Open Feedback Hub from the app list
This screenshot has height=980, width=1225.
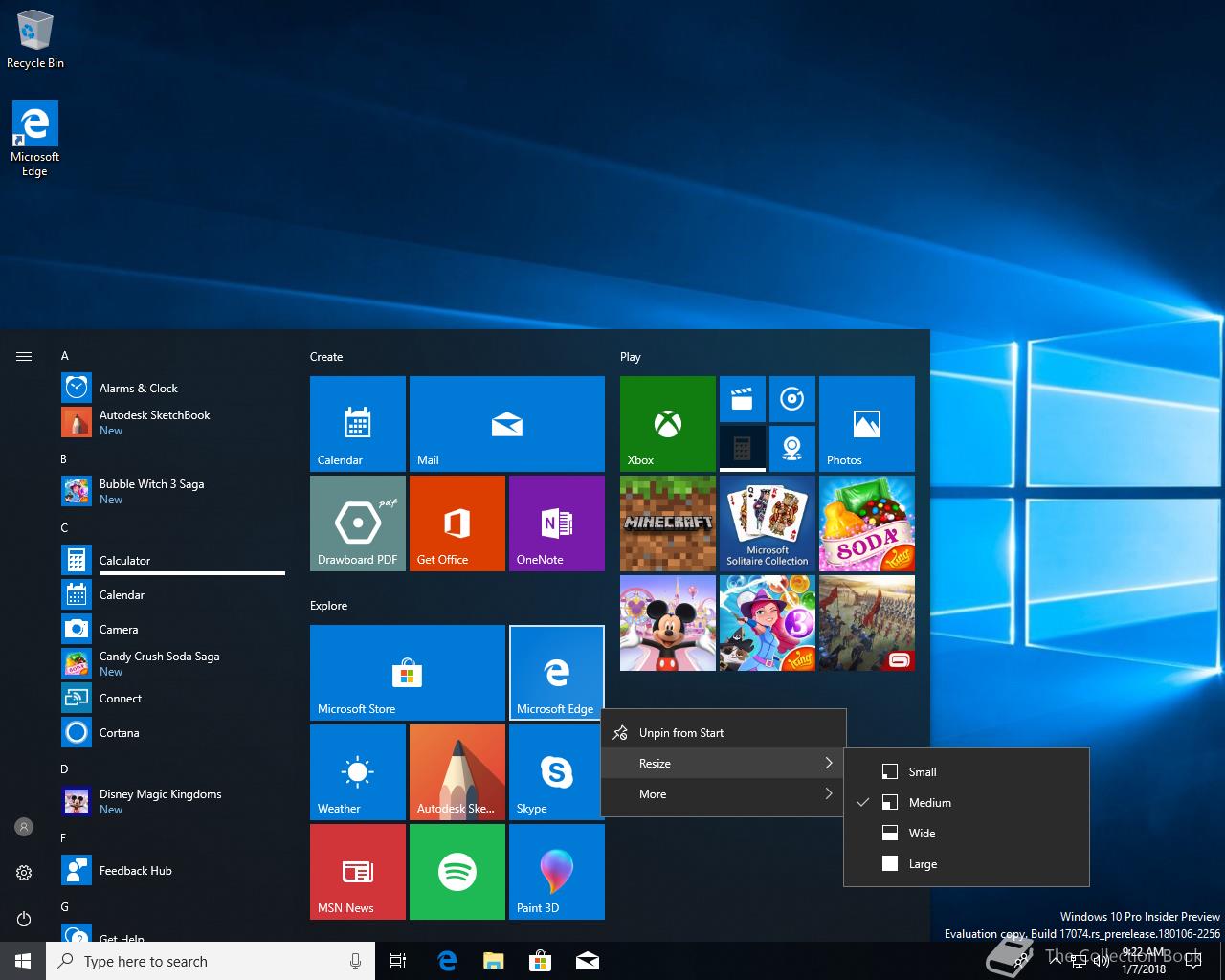click(x=135, y=870)
